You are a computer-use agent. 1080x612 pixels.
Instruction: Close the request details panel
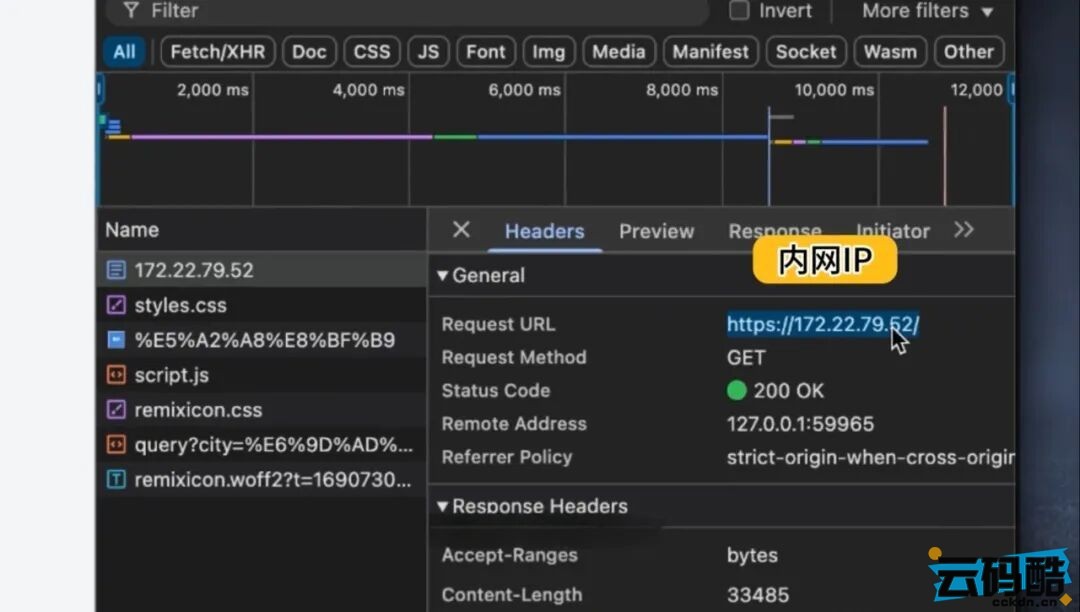click(461, 230)
